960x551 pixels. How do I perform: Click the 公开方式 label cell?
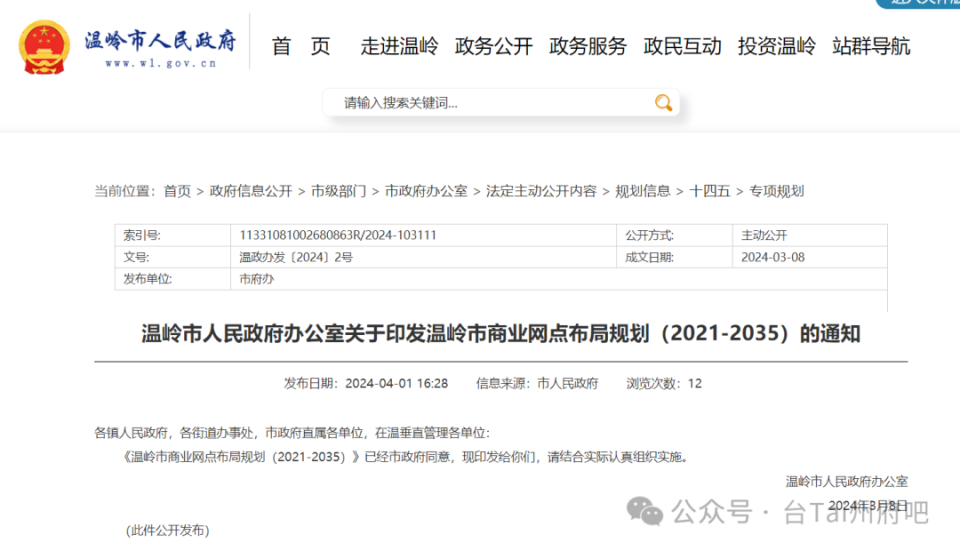click(674, 235)
